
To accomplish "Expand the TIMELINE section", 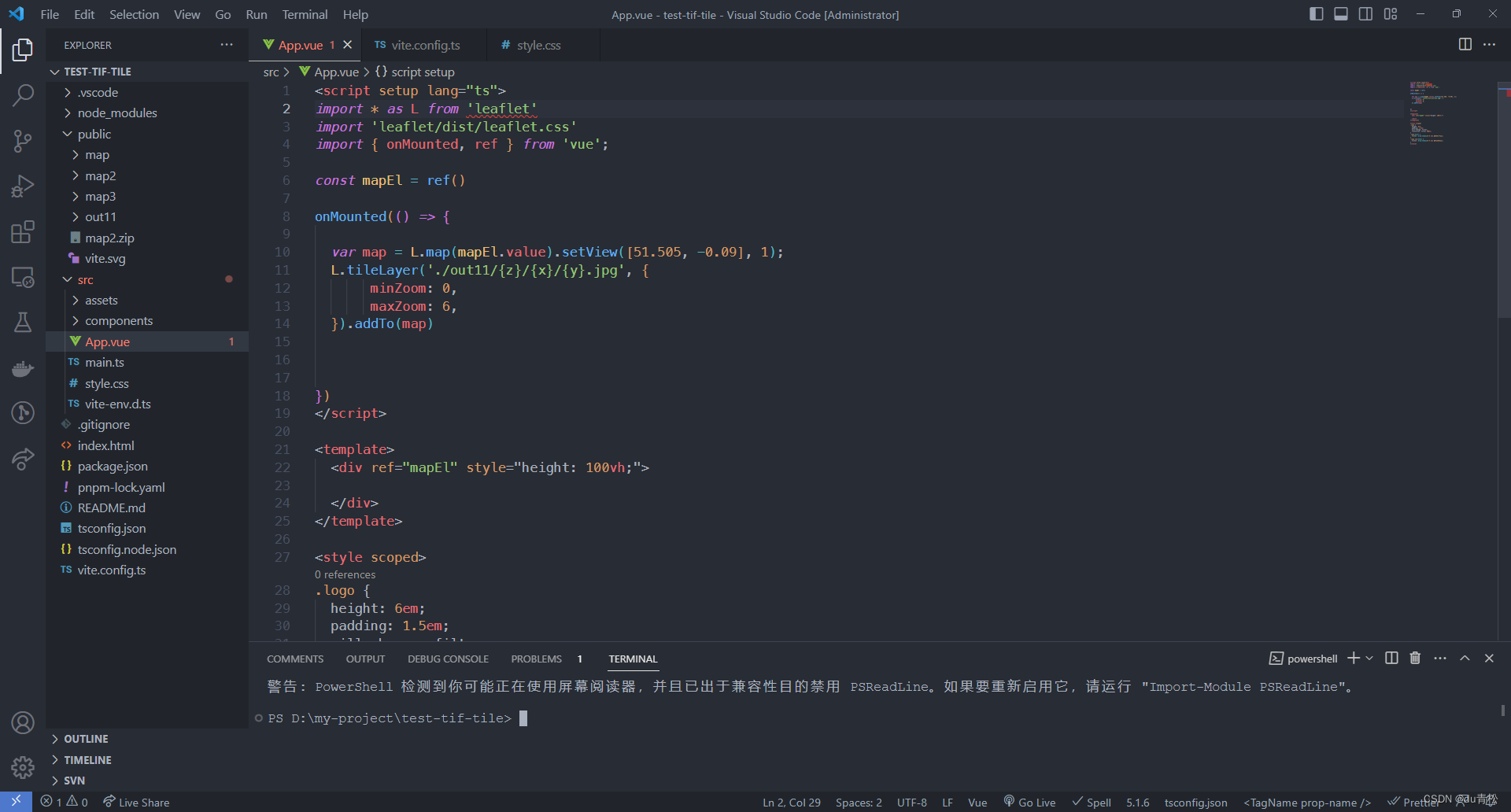I will (147, 759).
